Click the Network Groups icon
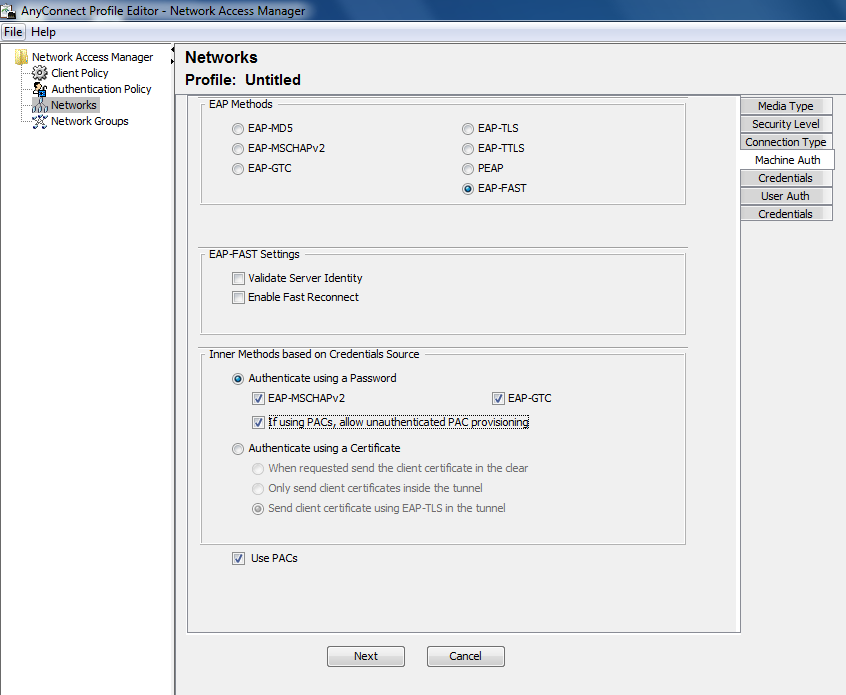846x695 pixels. click(x=39, y=121)
